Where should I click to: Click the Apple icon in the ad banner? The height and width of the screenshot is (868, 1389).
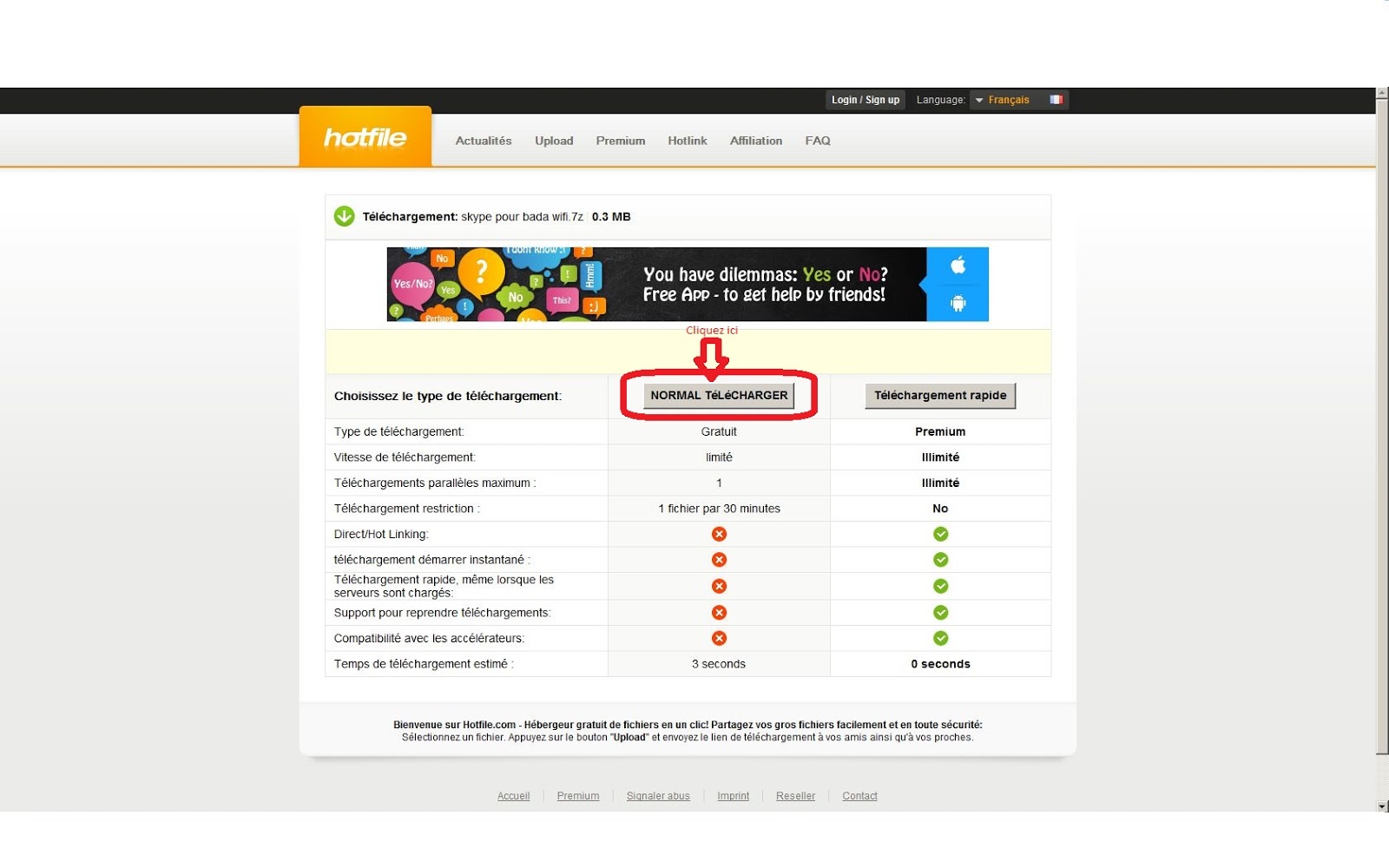click(958, 266)
